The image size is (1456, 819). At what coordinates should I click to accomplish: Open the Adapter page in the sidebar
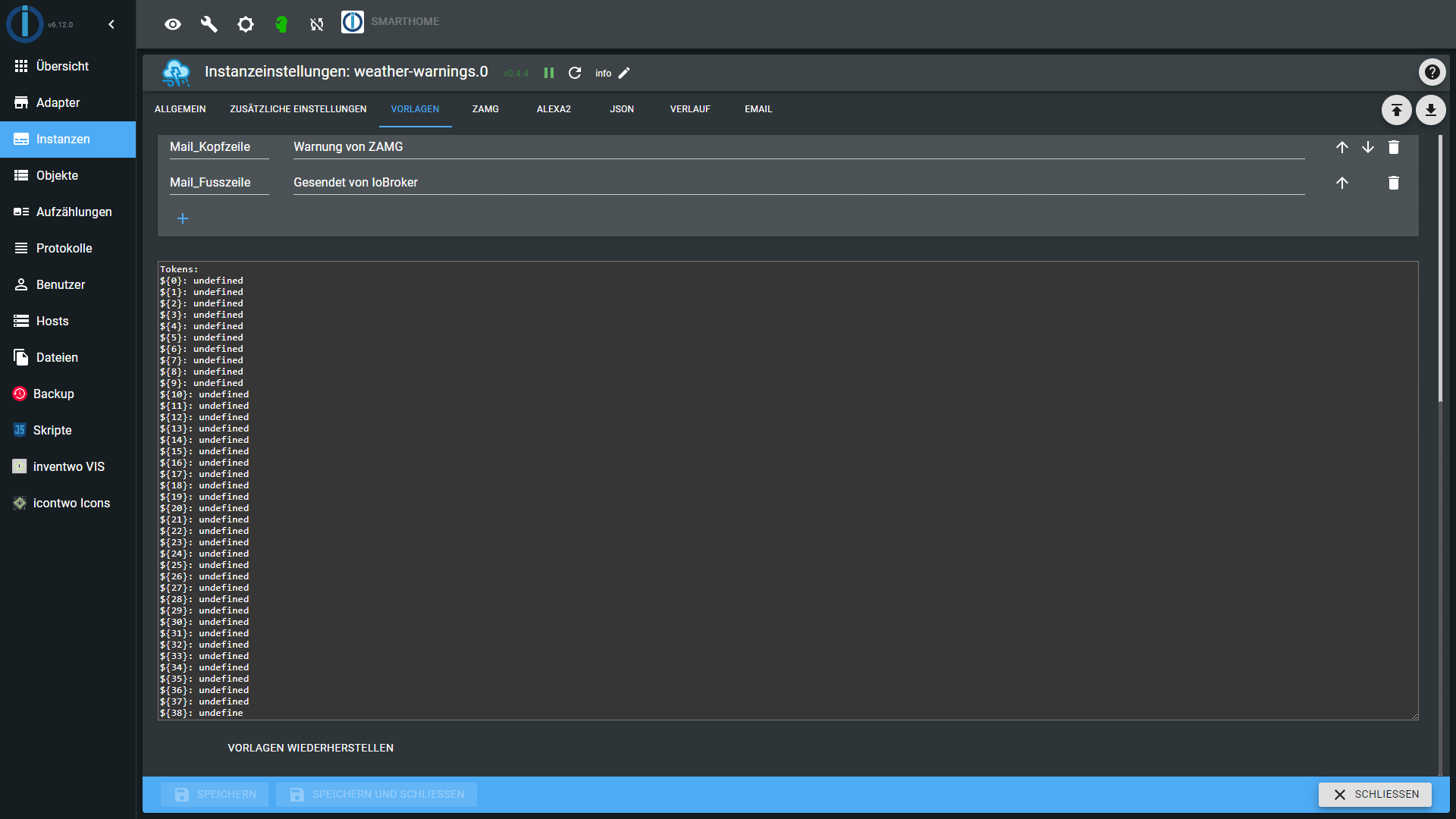point(67,103)
